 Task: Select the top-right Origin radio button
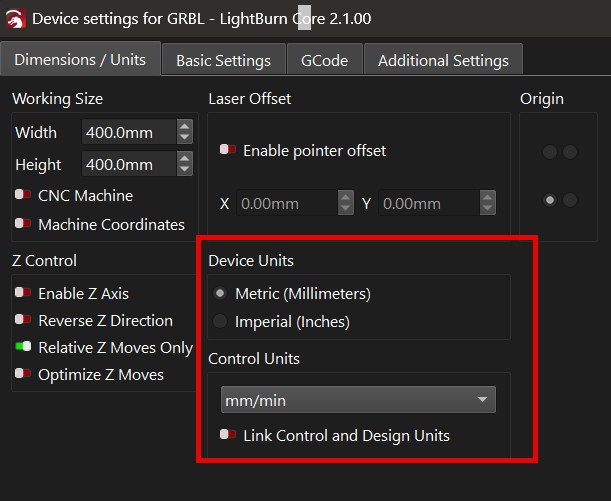point(570,152)
